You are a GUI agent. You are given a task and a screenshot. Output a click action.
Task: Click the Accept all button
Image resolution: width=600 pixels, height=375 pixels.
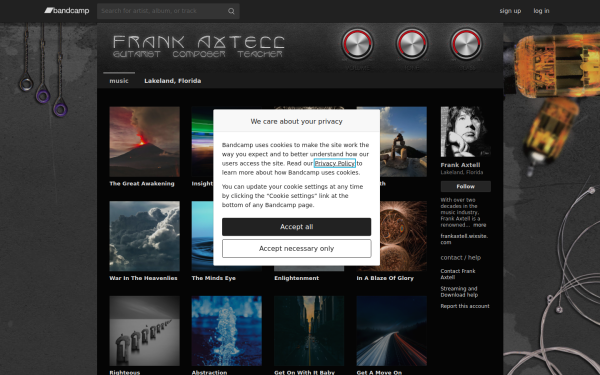297,227
